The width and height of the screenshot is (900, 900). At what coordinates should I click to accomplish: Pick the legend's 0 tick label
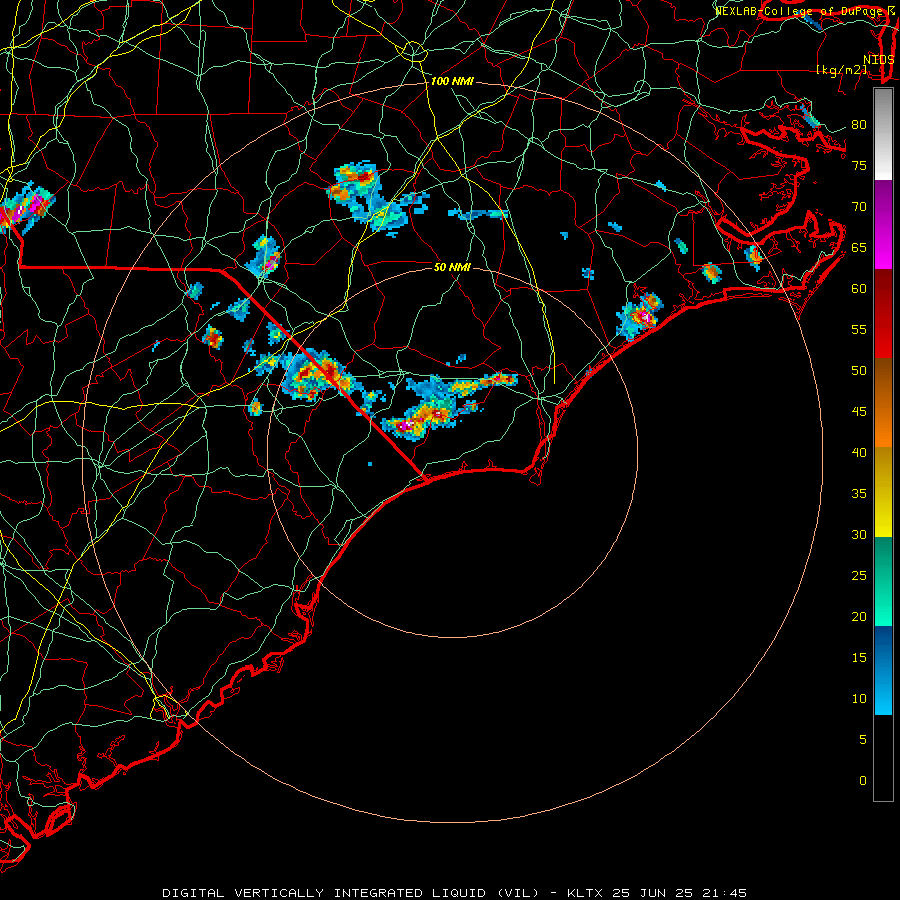pyautogui.click(x=863, y=781)
